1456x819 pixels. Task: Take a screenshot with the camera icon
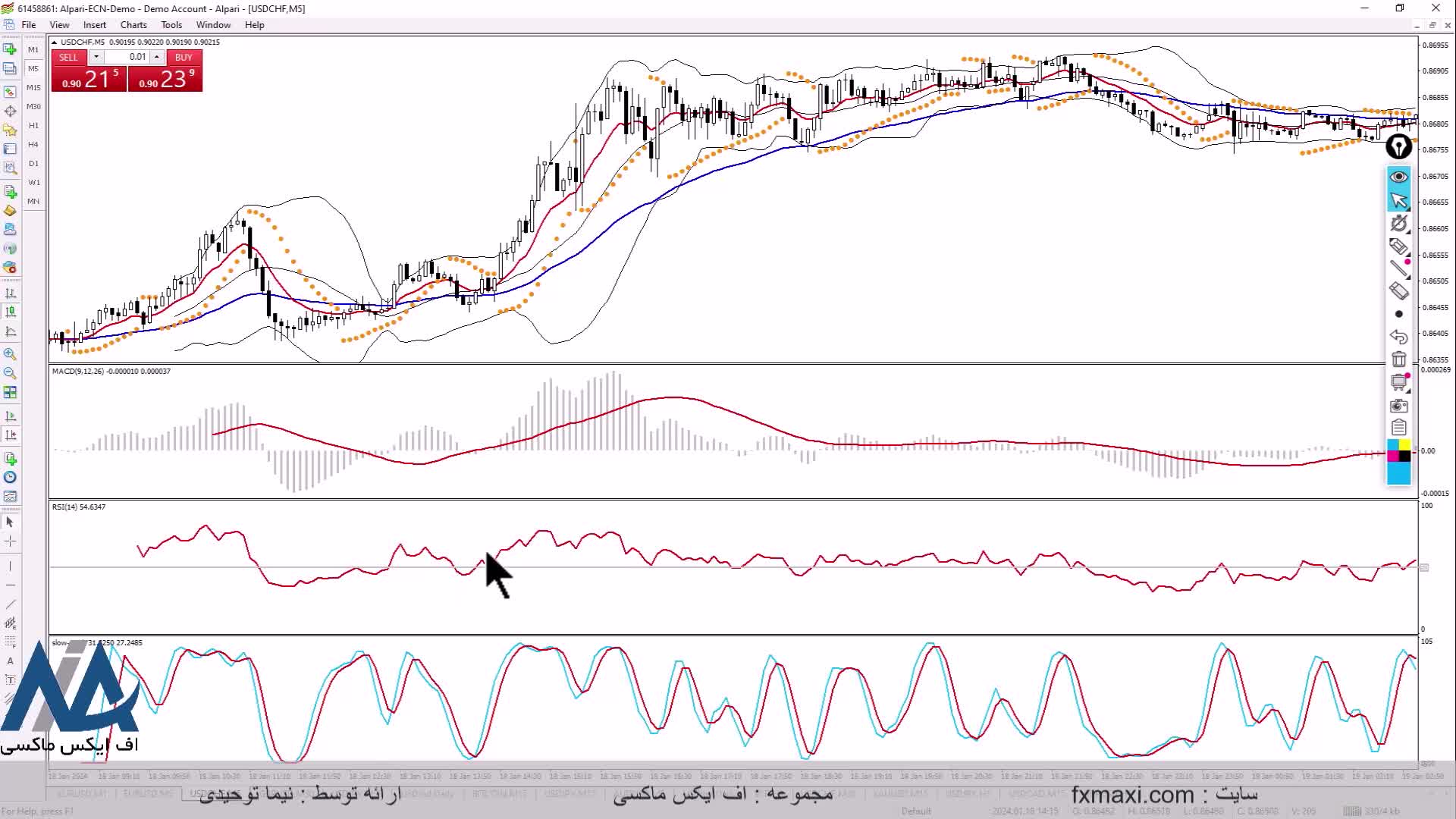[1398, 406]
